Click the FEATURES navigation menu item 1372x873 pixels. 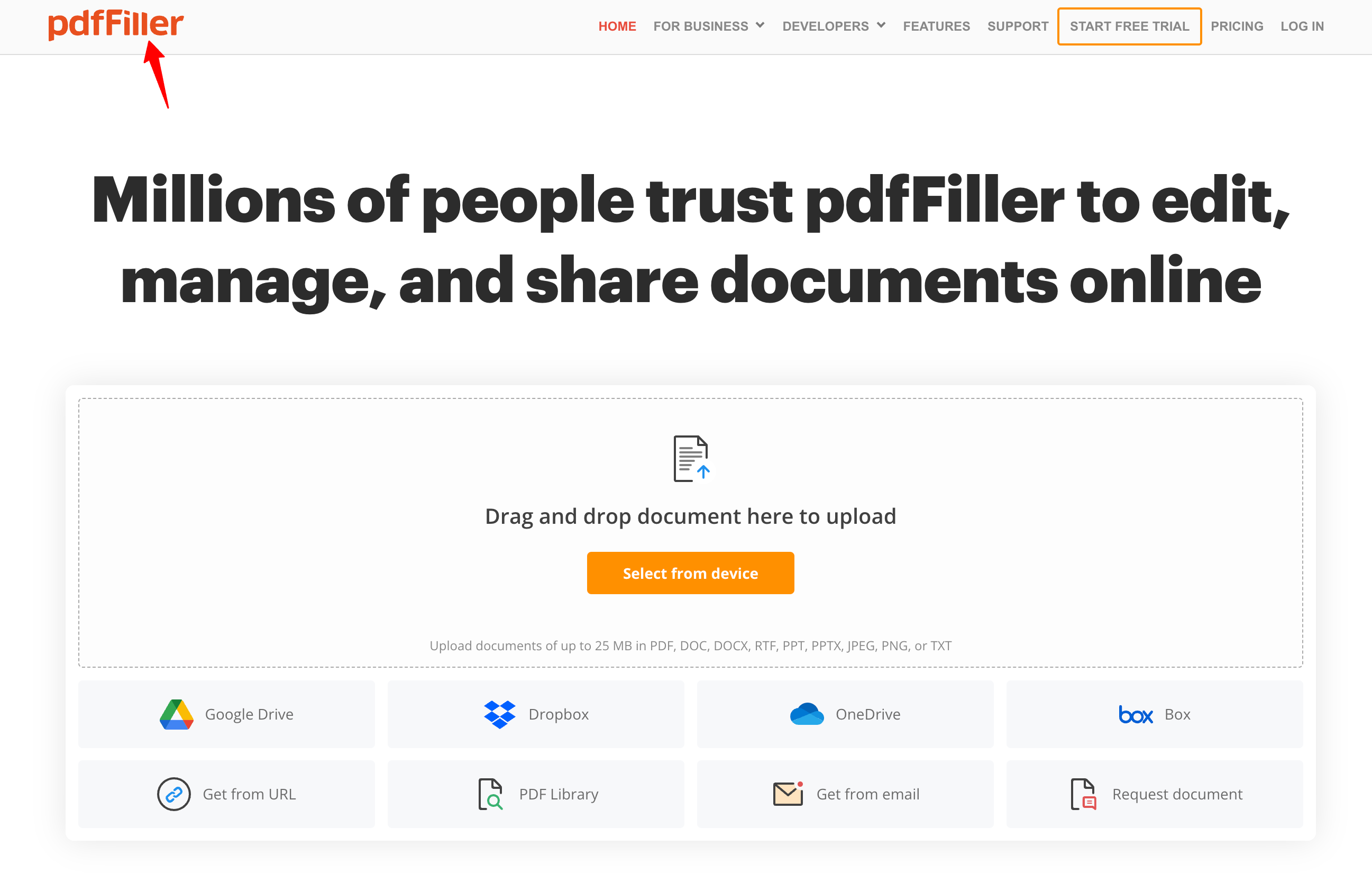(934, 26)
